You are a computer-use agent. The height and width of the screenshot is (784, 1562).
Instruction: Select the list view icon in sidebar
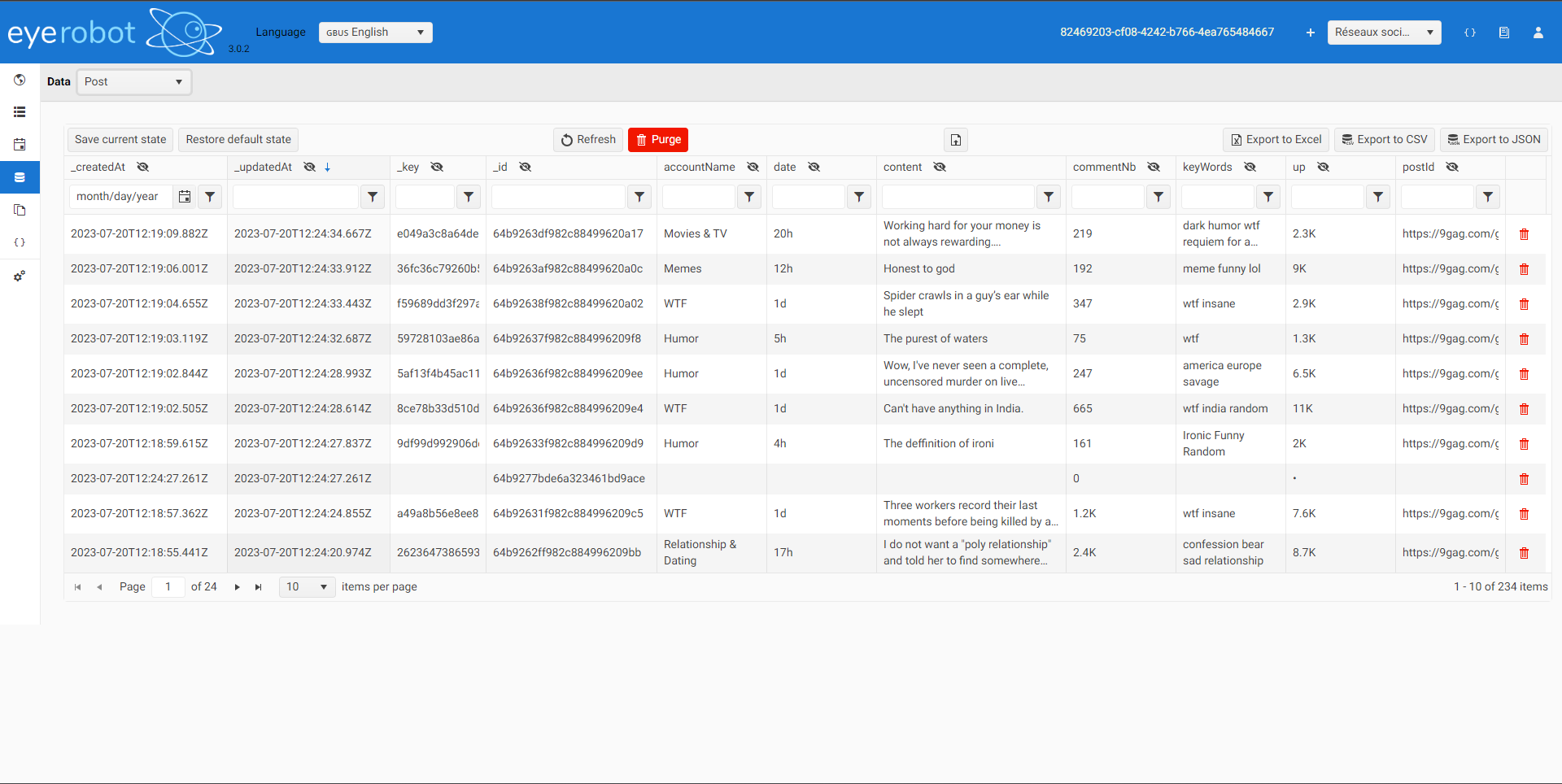(x=20, y=111)
